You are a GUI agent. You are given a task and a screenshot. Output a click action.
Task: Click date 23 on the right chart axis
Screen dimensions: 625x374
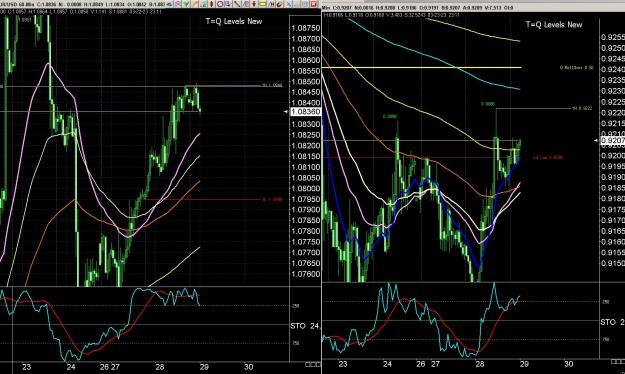(x=343, y=364)
